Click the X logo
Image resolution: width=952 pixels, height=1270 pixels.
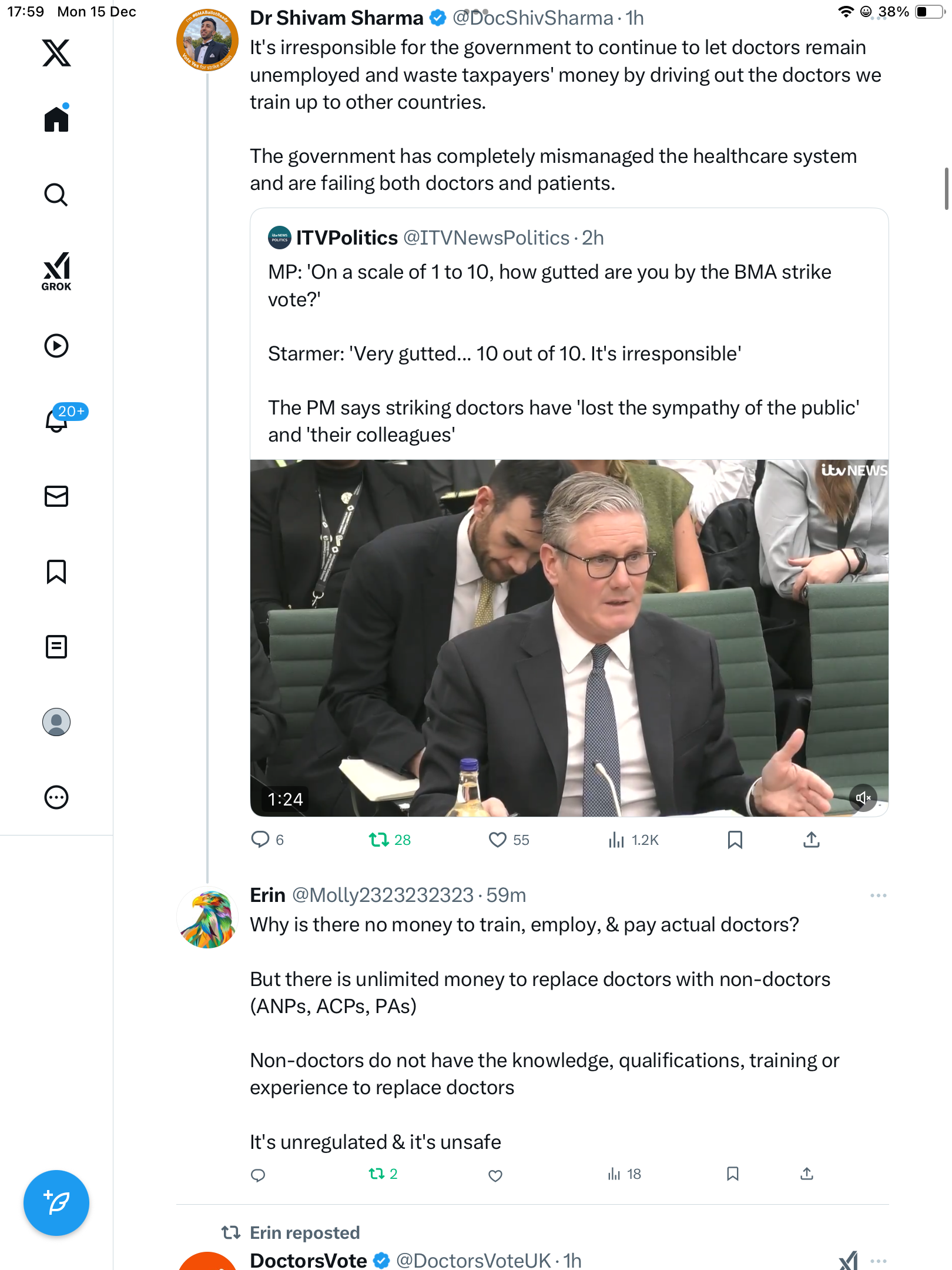(x=56, y=53)
